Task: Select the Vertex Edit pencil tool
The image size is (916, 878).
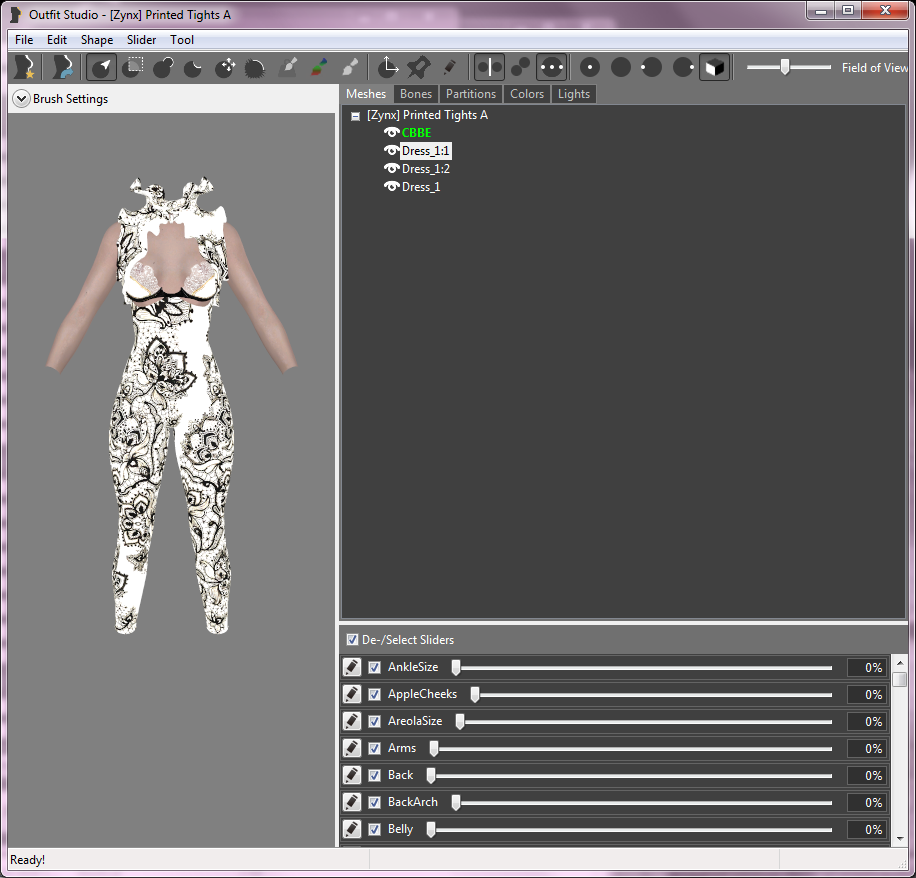Action: tap(449, 67)
